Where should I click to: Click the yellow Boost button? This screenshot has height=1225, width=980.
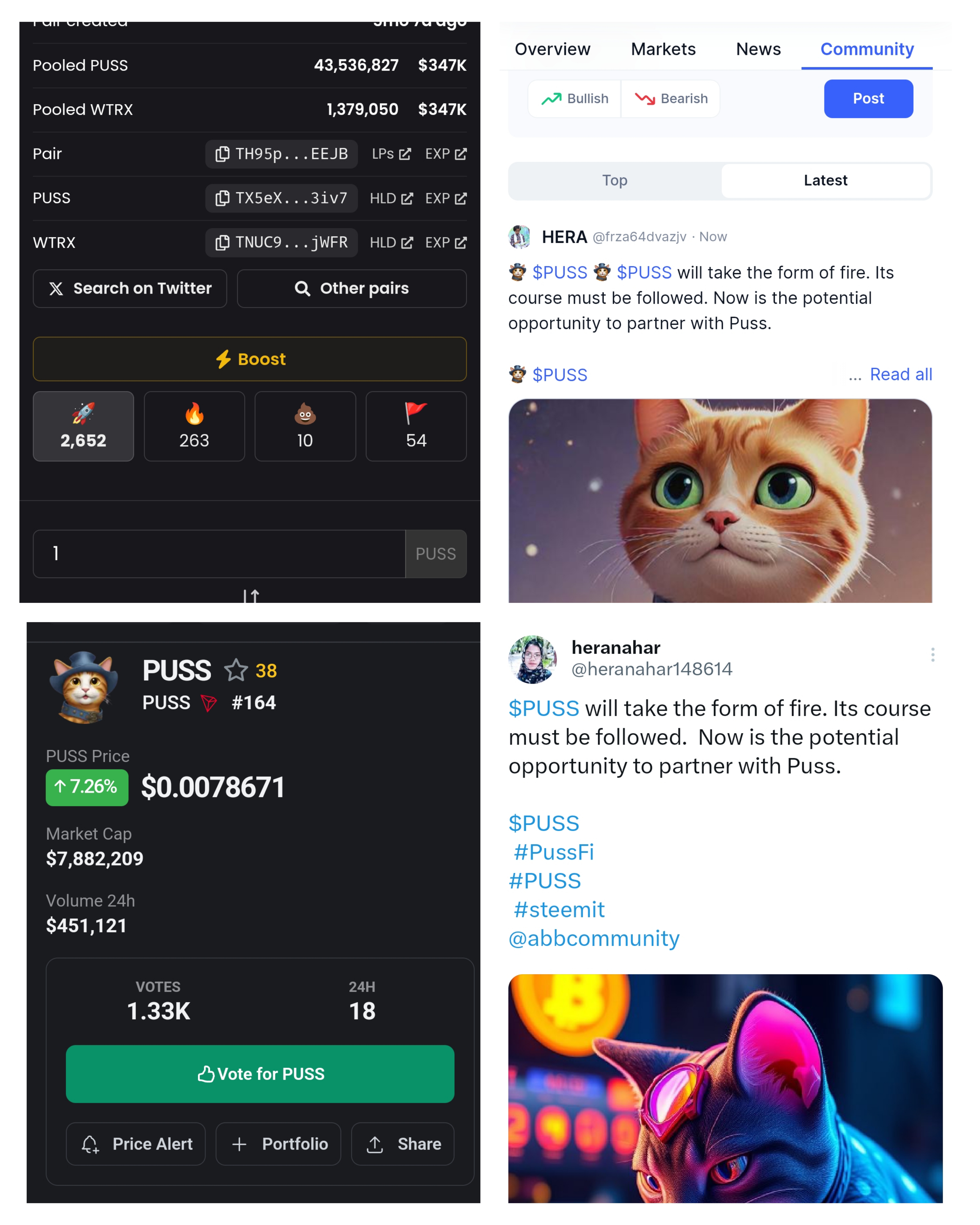tap(250, 359)
